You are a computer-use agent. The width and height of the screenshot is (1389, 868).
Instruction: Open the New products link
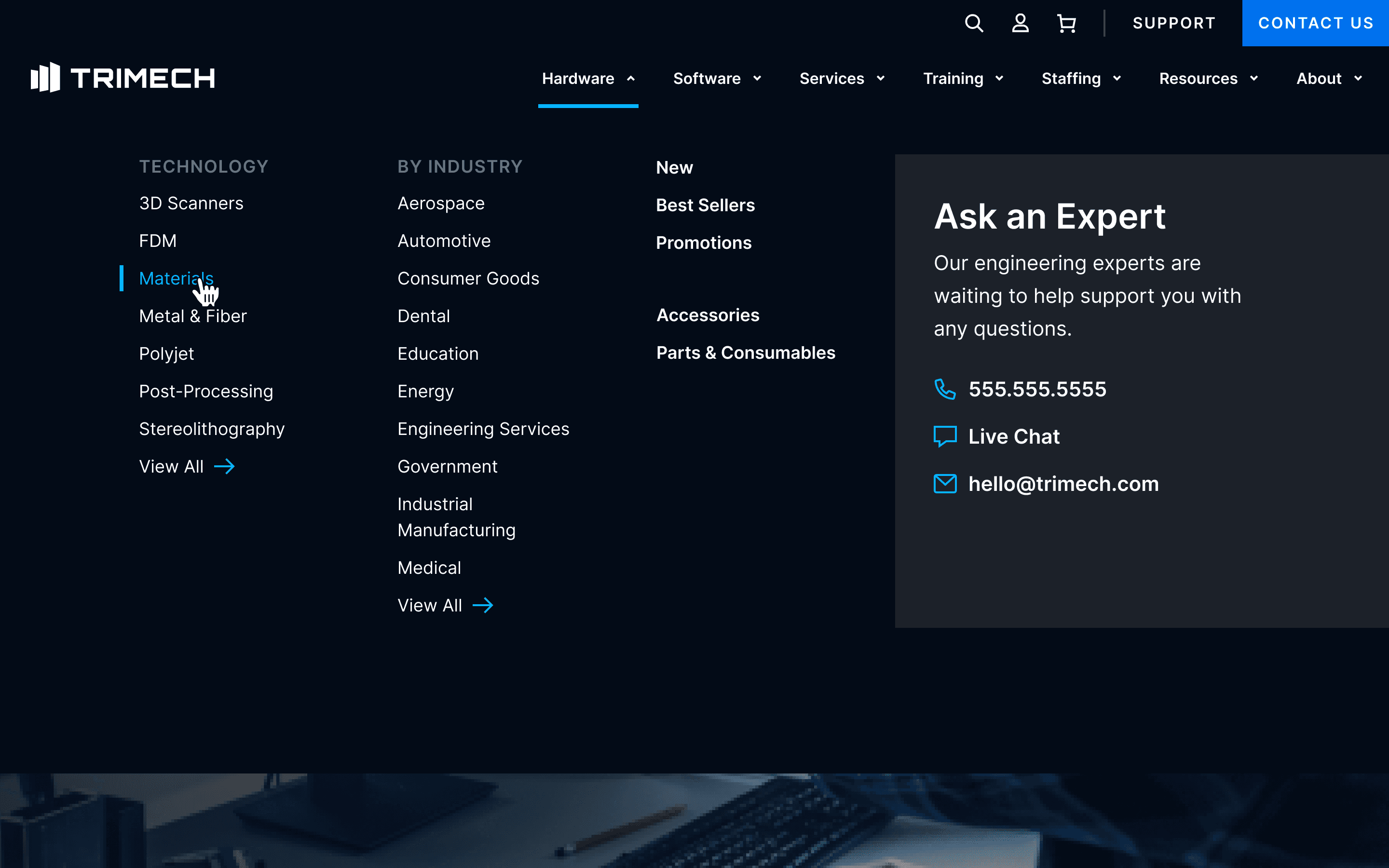click(x=674, y=168)
